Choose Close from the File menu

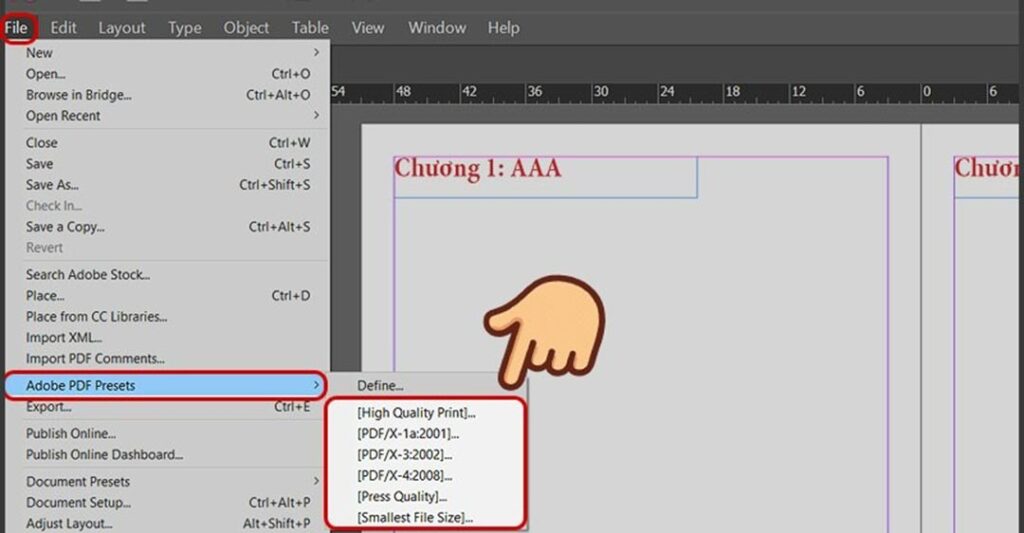167,142
